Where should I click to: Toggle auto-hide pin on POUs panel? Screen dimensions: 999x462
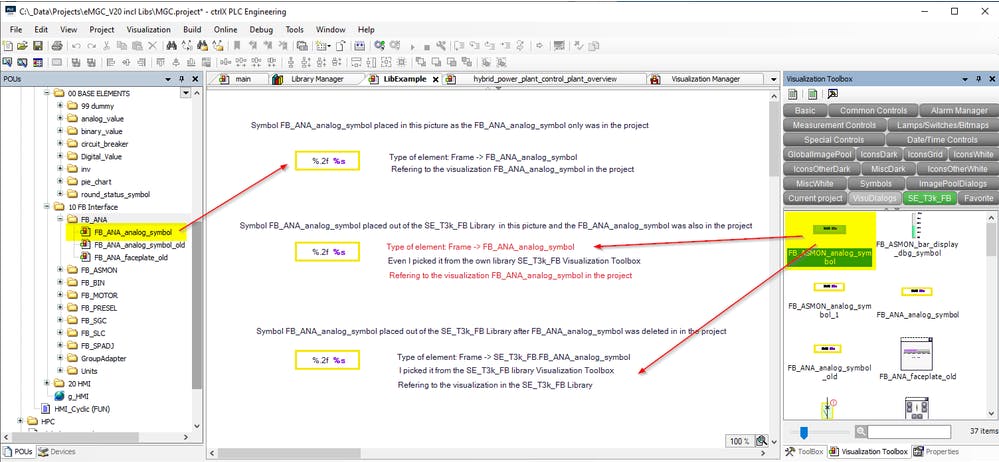pos(181,79)
